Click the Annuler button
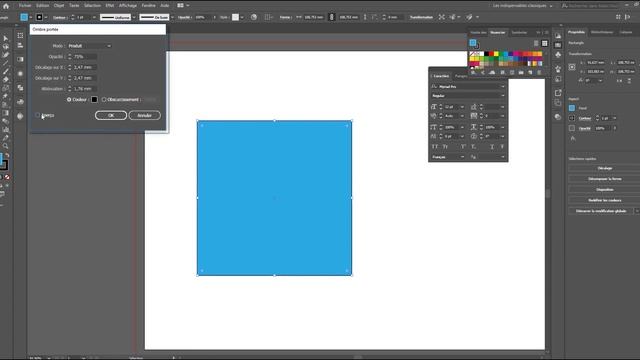This screenshot has width=640, height=360. [x=144, y=116]
